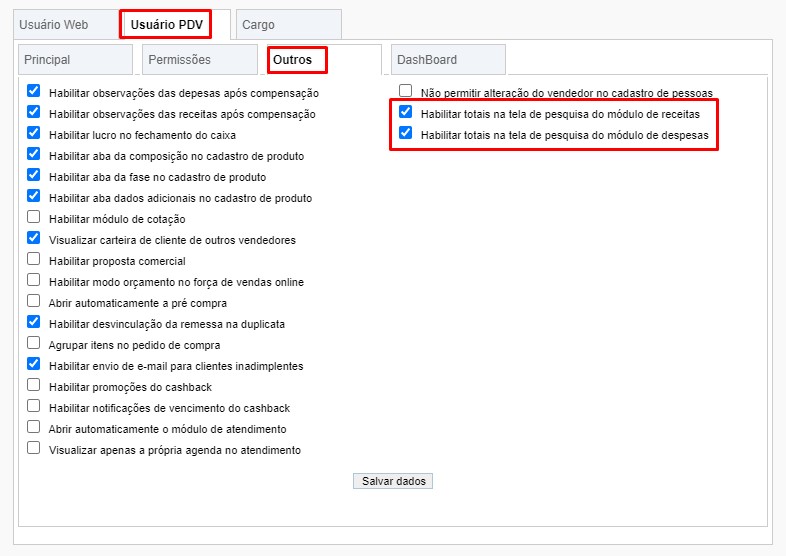This screenshot has width=786, height=556.
Task: Enable Habilitar módulo de cotação checkbox
Action: point(34,217)
